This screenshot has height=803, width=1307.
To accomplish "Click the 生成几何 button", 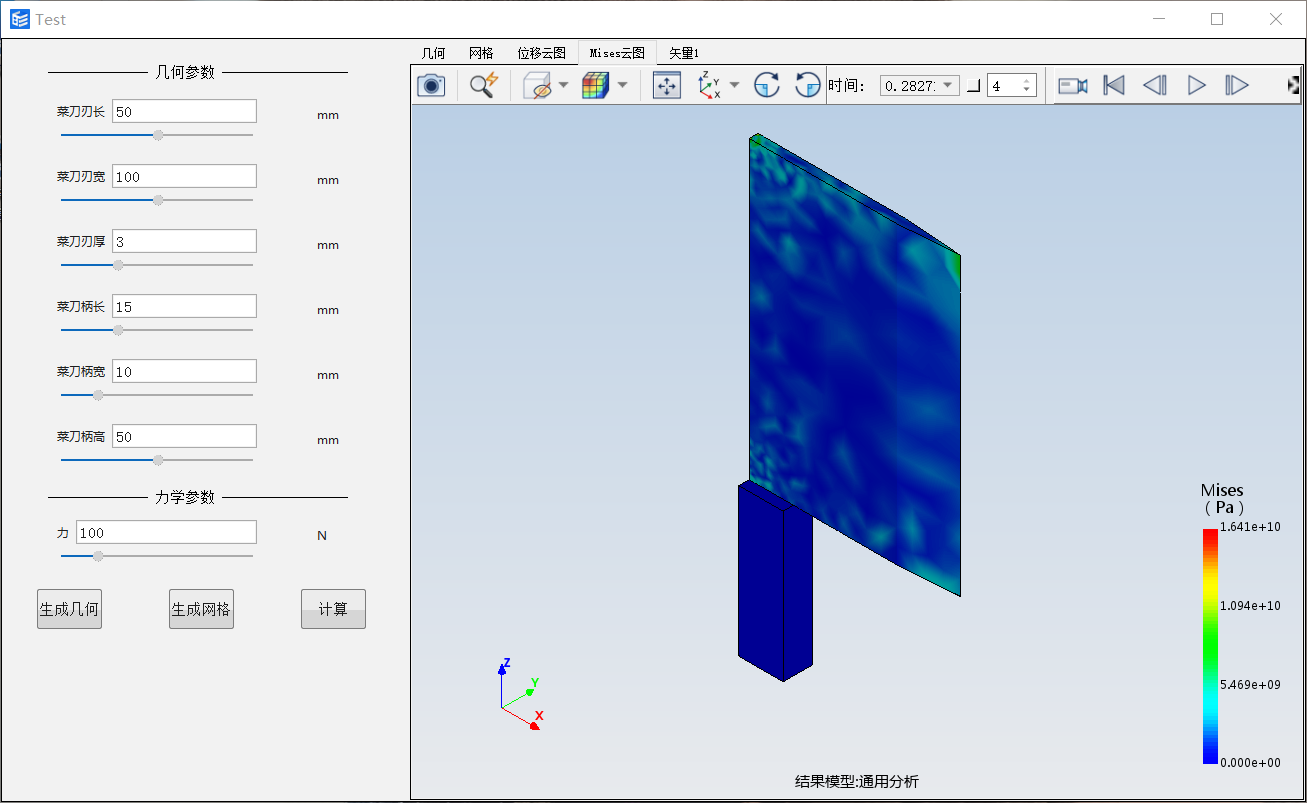I will pos(69,609).
